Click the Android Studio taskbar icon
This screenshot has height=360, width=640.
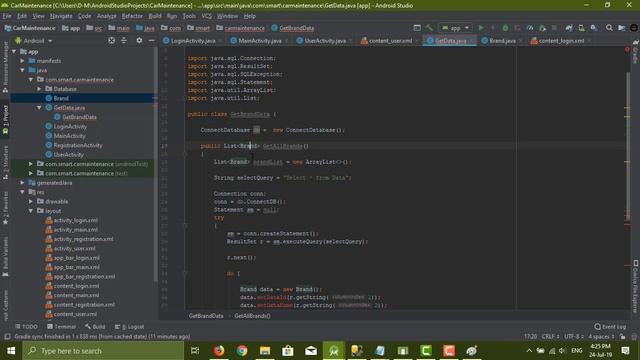tap(334, 351)
